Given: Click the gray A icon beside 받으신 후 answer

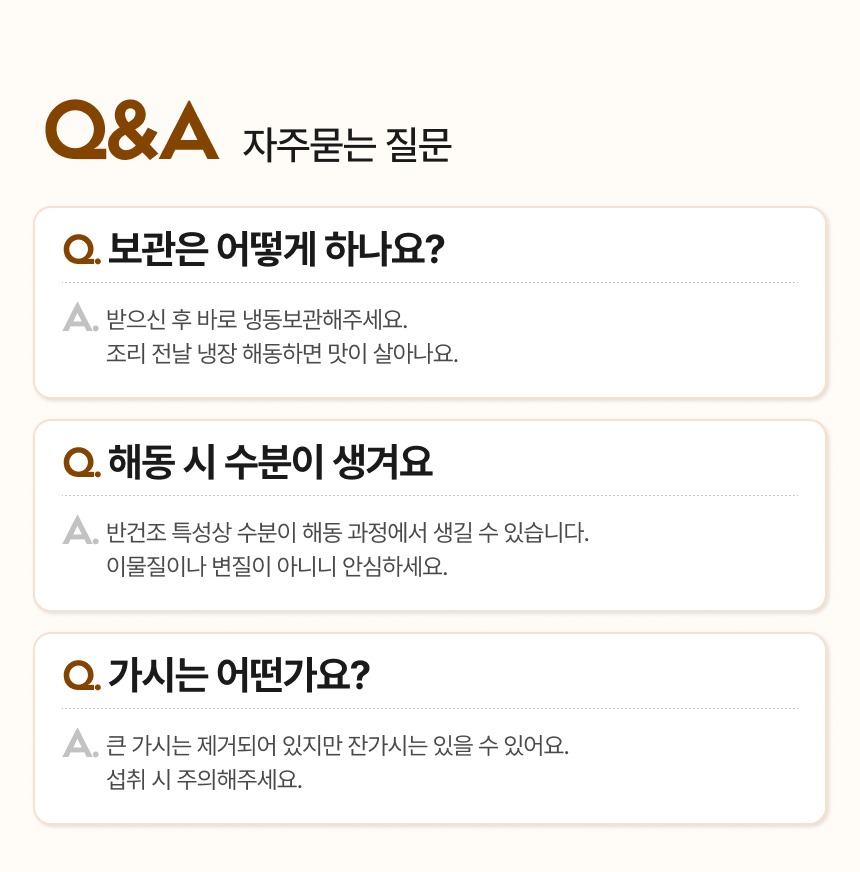Looking at the screenshot, I should 78,319.
